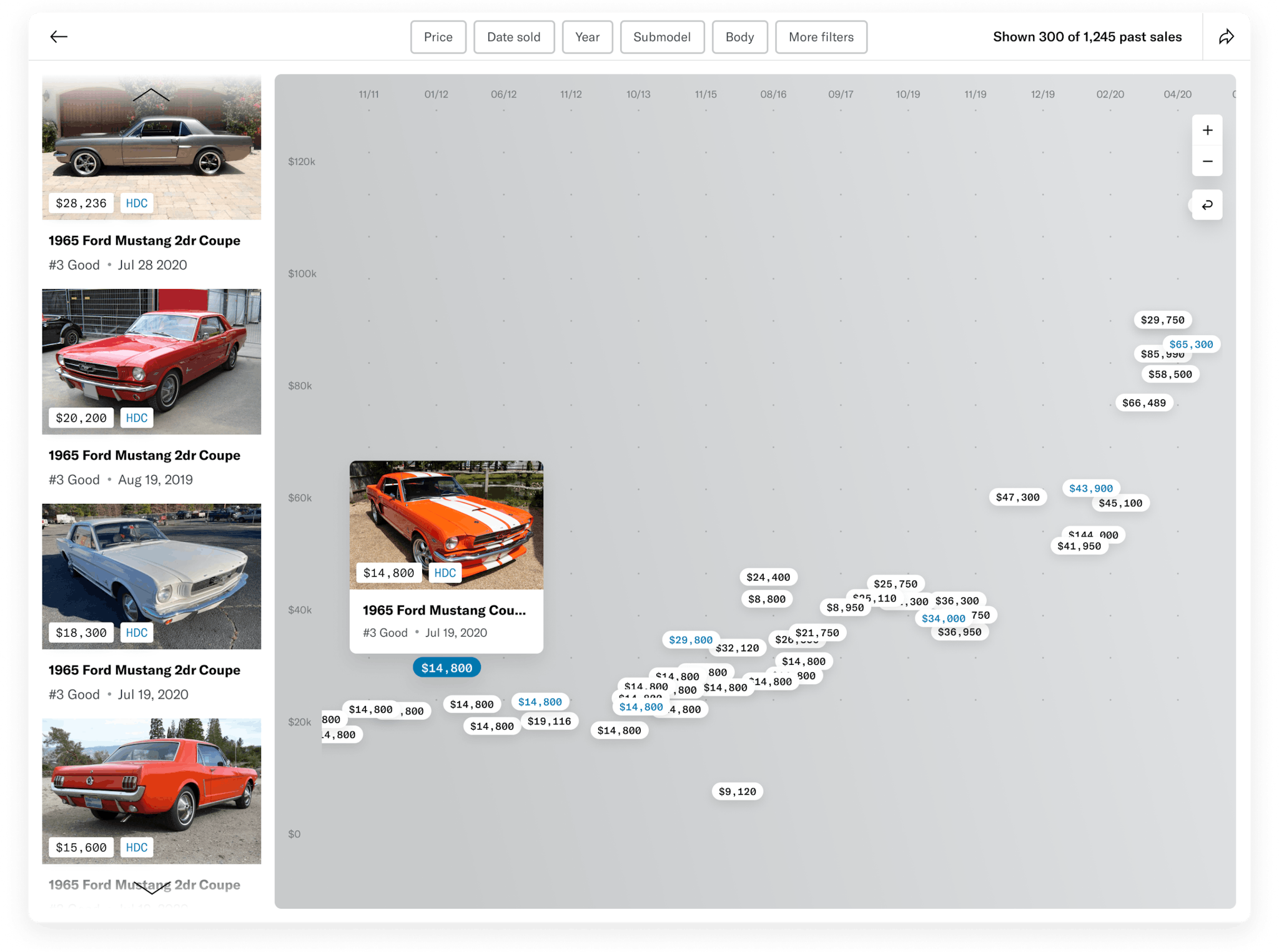The height and width of the screenshot is (952, 1279).
Task: Open the Date sold filter
Action: pos(514,37)
